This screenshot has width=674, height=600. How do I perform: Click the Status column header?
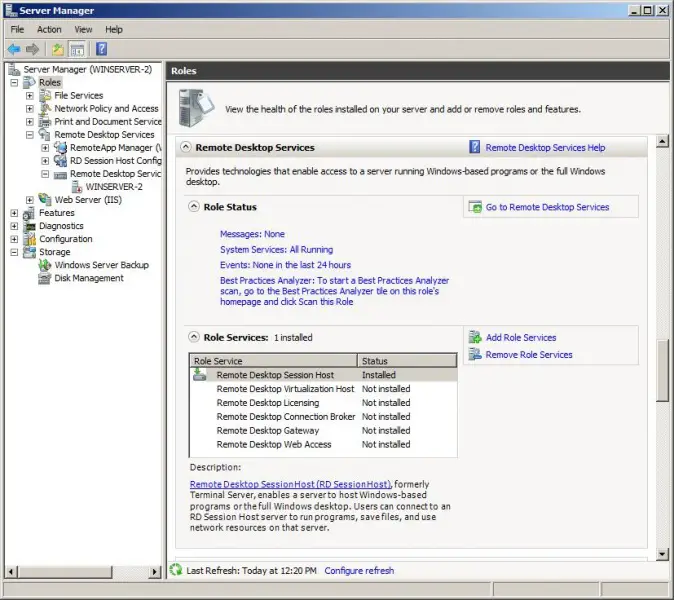pyautogui.click(x=407, y=361)
